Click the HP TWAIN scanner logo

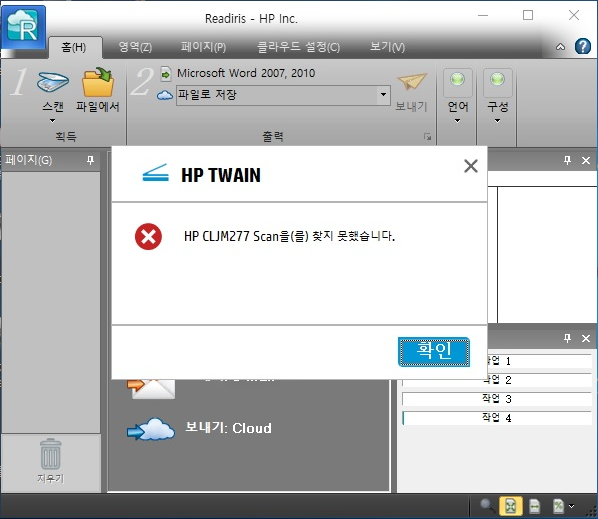click(155, 173)
